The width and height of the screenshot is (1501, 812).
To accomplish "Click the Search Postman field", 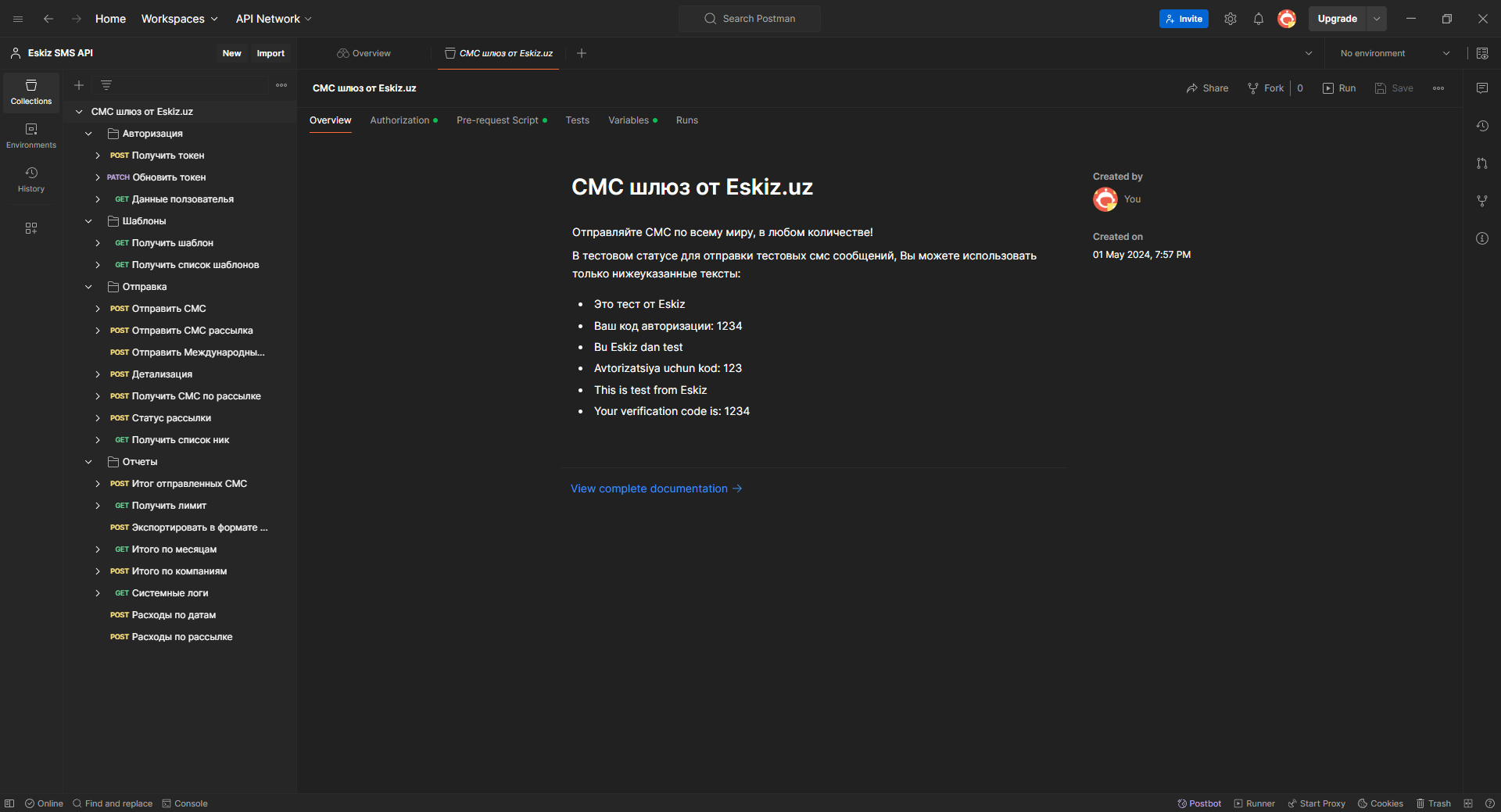I will pyautogui.click(x=750, y=19).
